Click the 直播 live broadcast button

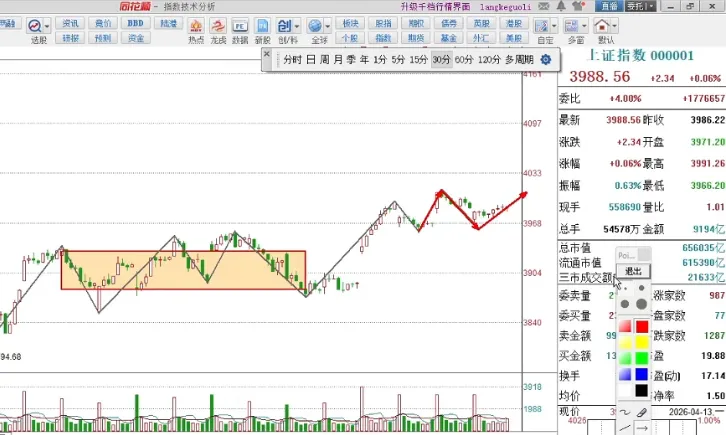tap(609, 6)
